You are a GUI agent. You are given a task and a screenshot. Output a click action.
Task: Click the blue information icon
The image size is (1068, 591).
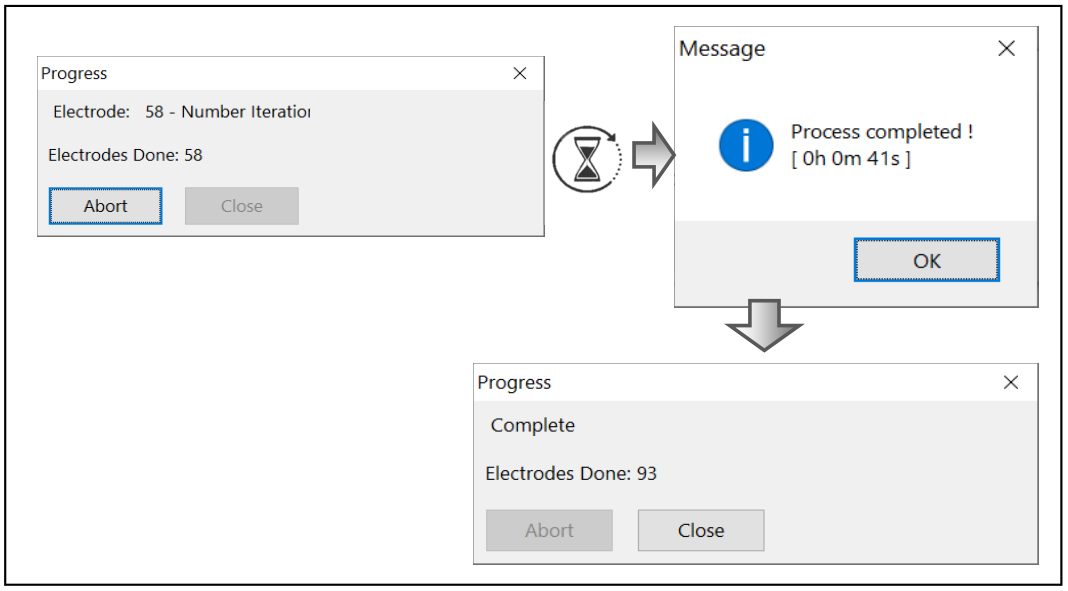746,146
